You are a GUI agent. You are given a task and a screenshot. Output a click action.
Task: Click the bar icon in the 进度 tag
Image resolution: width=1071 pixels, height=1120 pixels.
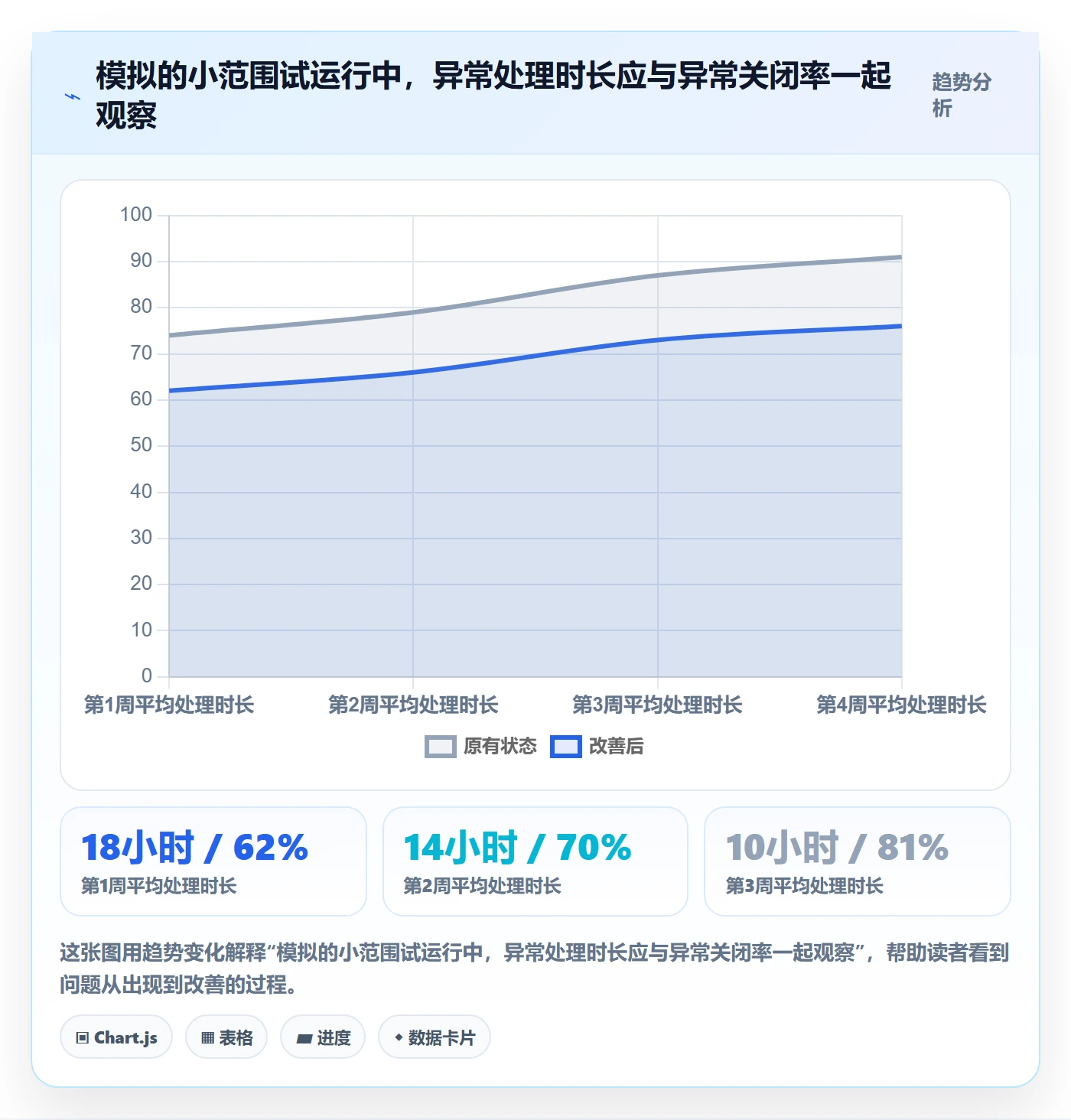click(304, 1038)
